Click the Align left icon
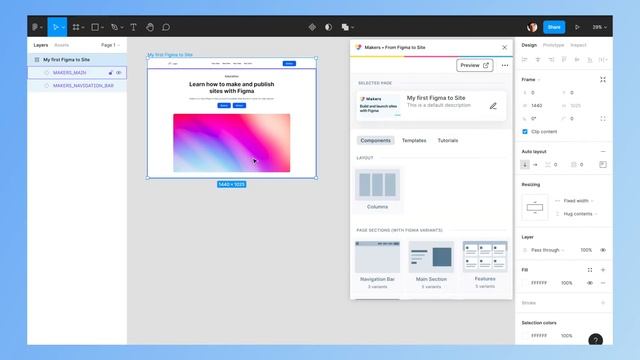This screenshot has height=360, width=640. (x=525, y=60)
